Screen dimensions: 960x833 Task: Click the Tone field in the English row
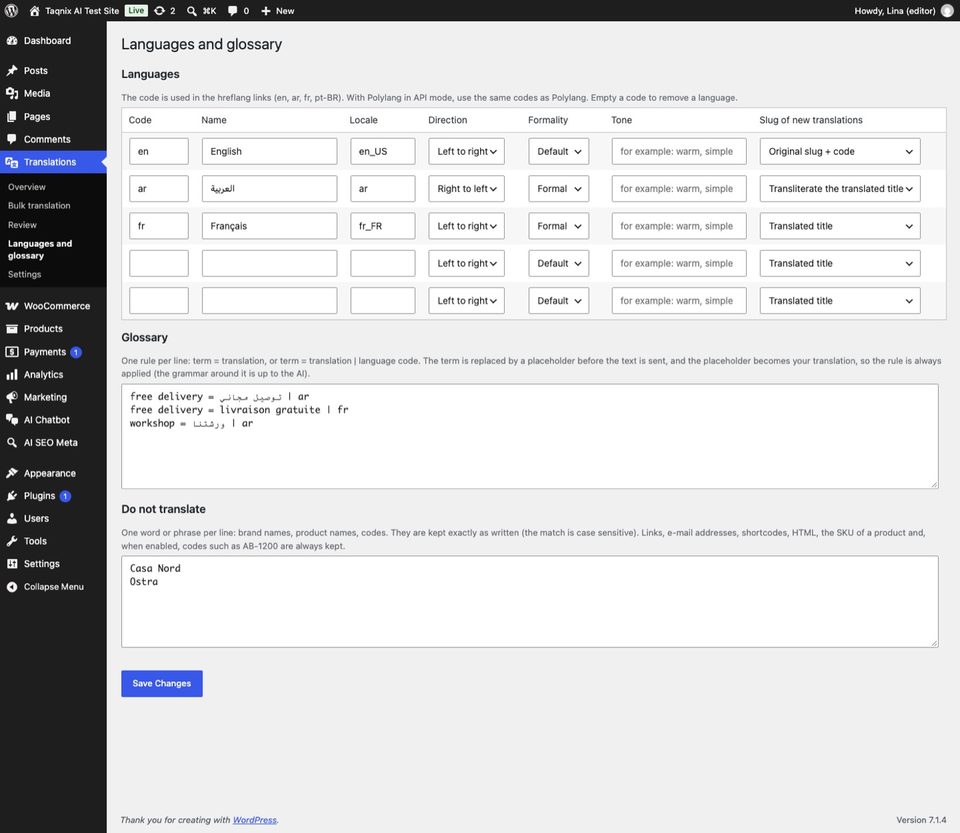[x=679, y=151]
